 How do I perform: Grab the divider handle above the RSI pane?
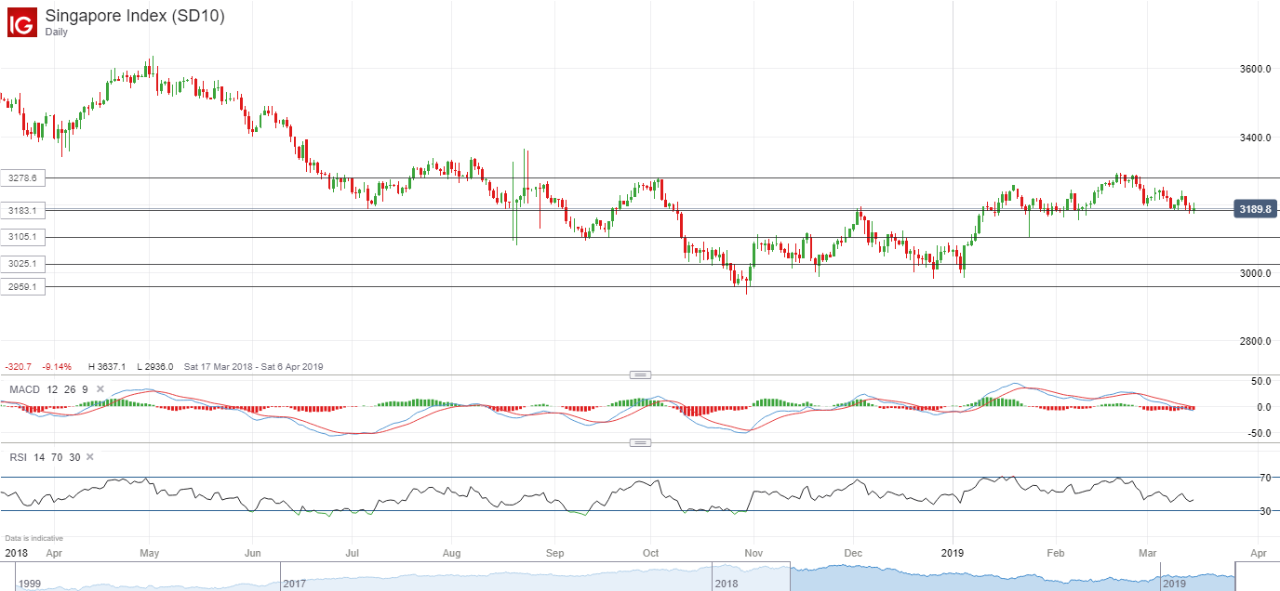pyautogui.click(x=640, y=442)
